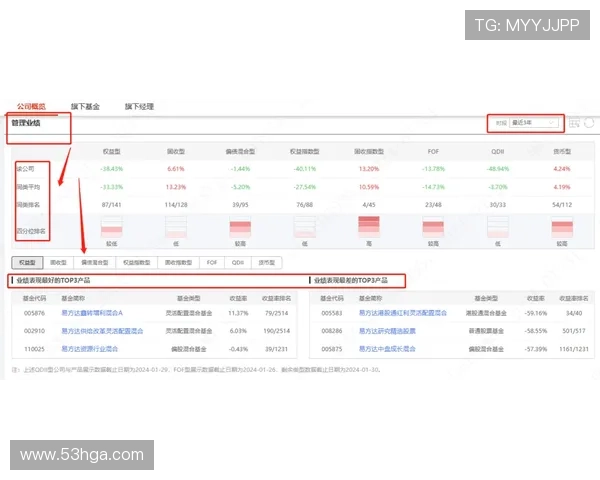Click the peer average value 13.23%

[176, 187]
